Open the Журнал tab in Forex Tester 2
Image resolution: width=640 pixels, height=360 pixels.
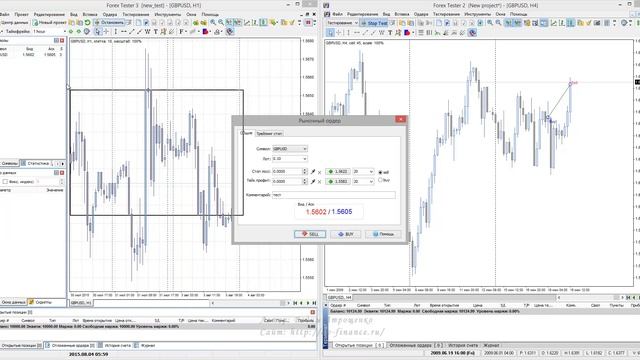tap(491, 345)
